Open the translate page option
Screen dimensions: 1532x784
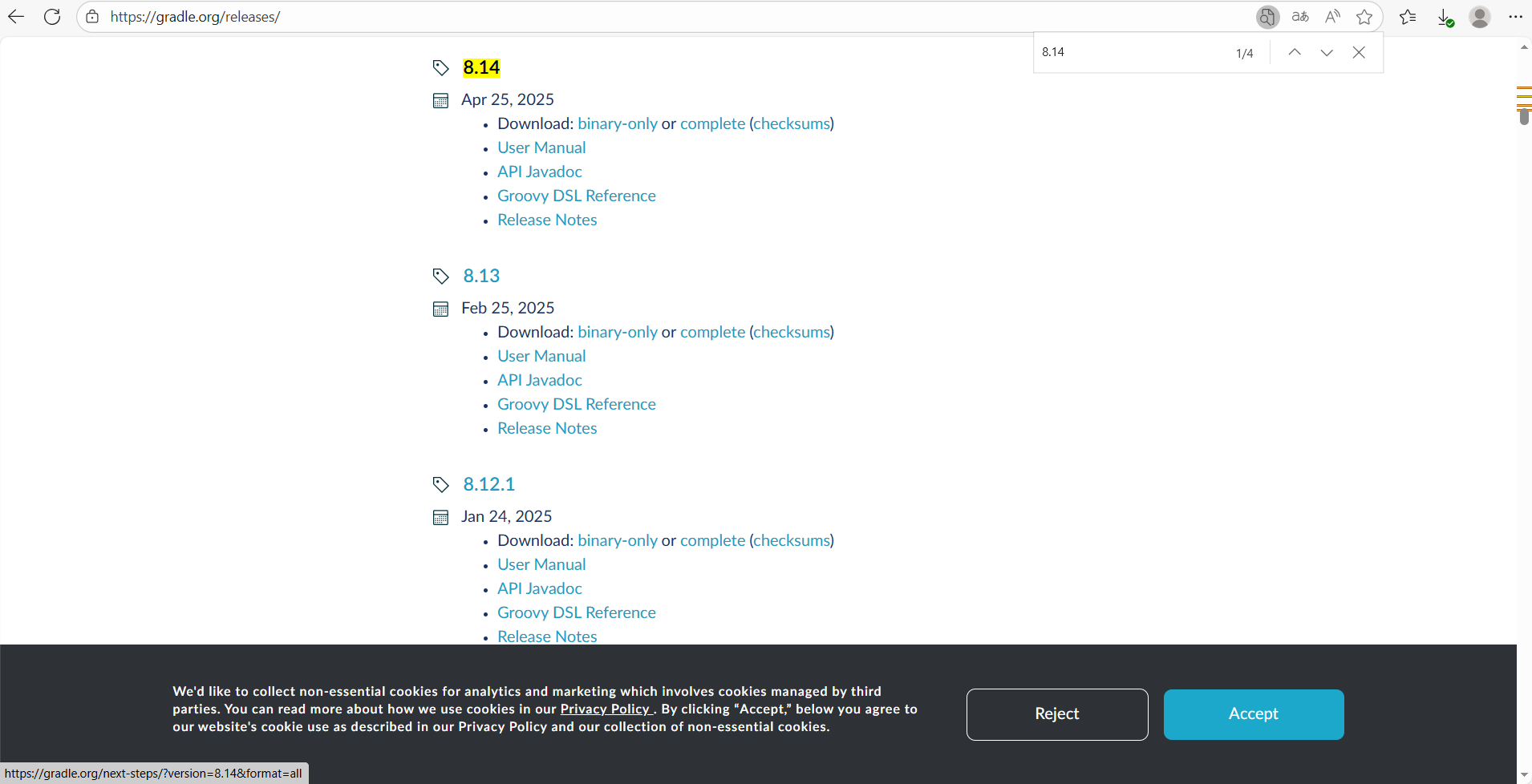(1300, 17)
